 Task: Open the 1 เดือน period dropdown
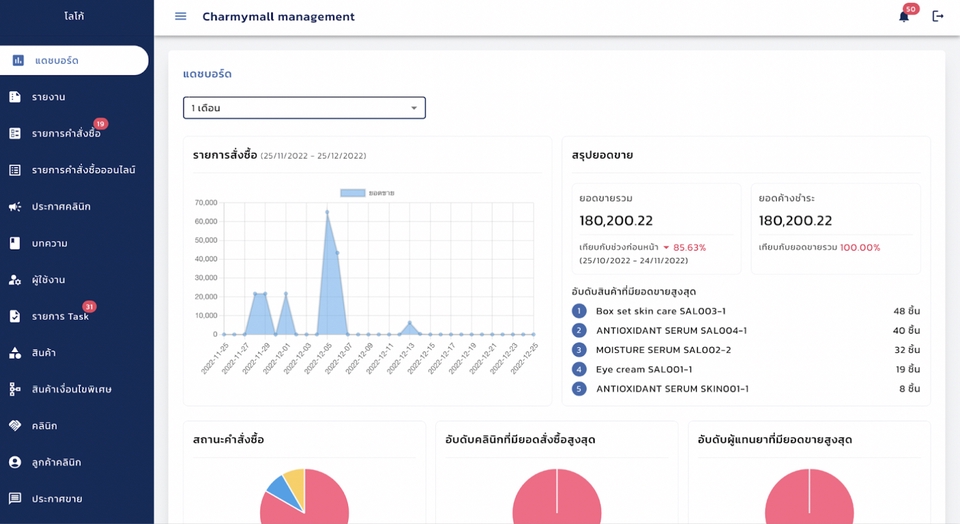[x=304, y=108]
